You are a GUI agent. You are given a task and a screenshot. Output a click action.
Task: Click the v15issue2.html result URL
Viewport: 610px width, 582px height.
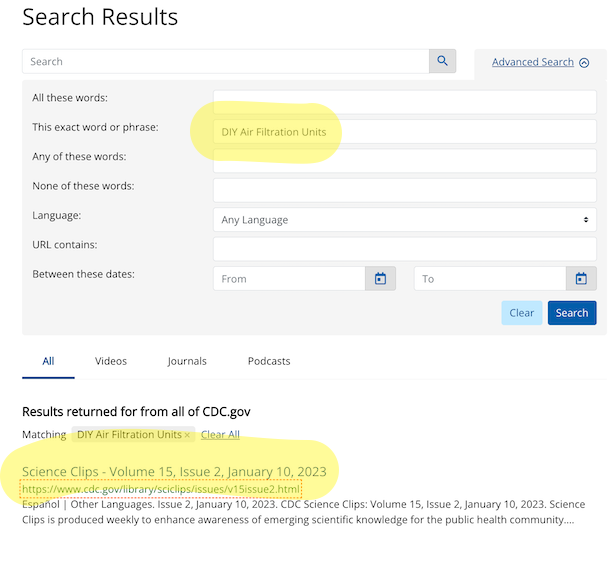coord(160,489)
